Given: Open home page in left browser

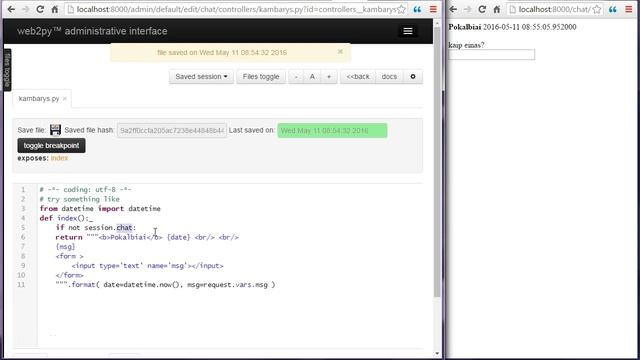Looking at the screenshot, I should point(55,9).
